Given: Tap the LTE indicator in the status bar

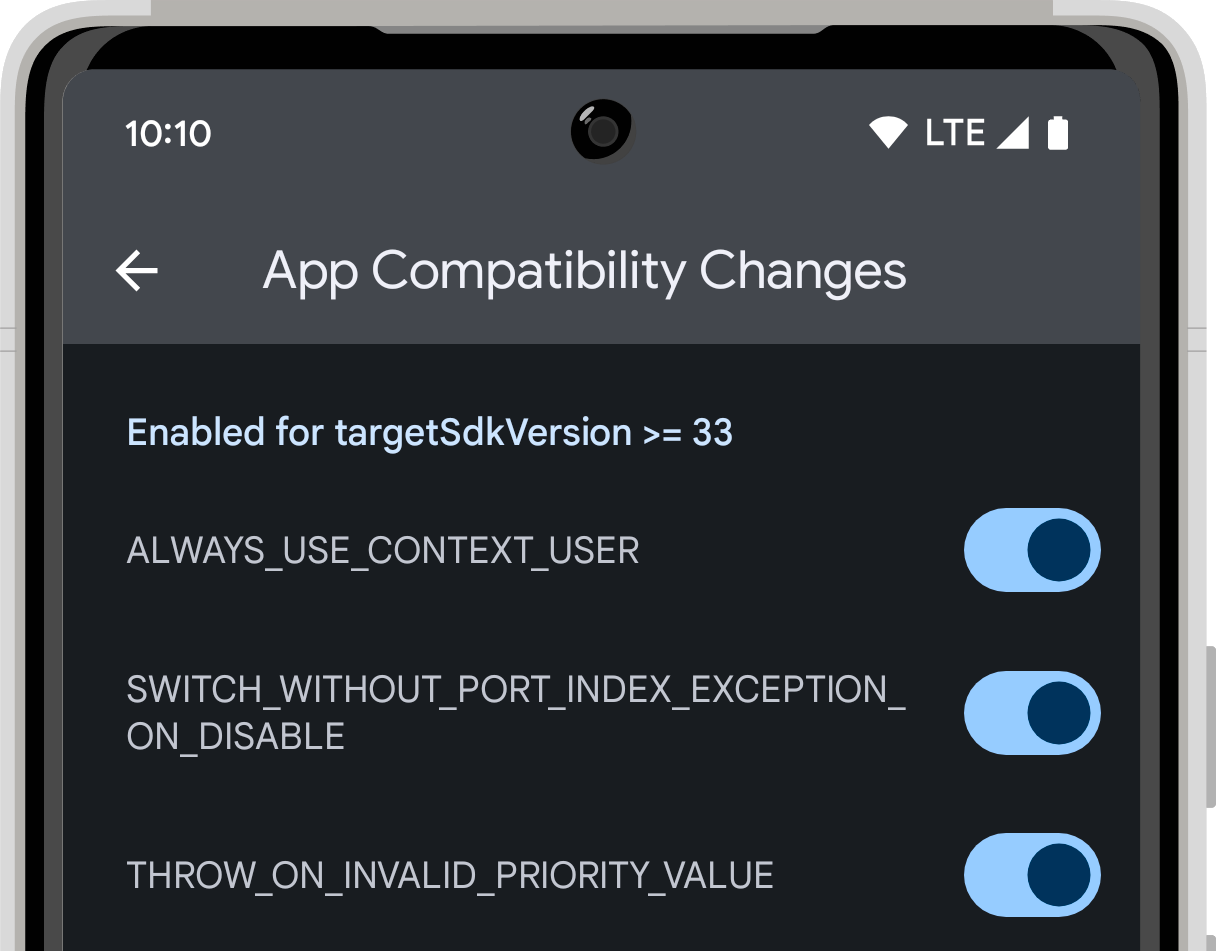Looking at the screenshot, I should (955, 132).
